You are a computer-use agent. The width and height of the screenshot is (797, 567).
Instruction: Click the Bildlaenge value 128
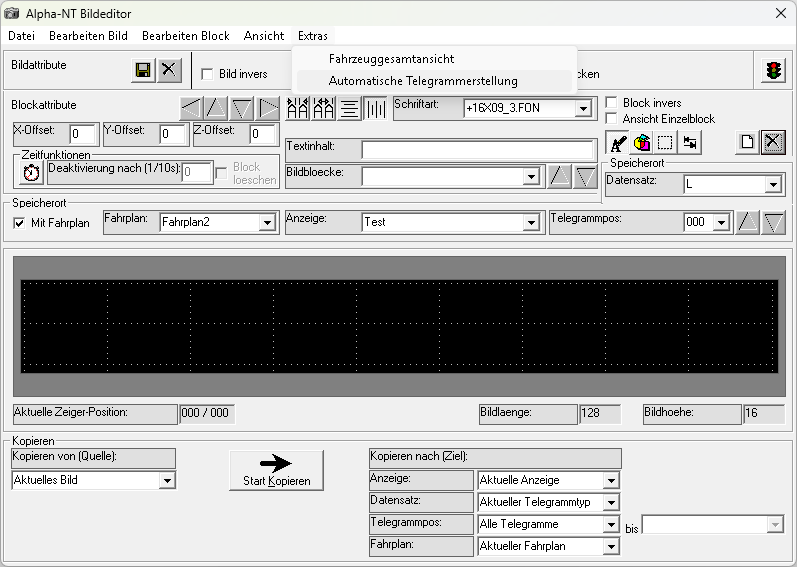coord(600,413)
